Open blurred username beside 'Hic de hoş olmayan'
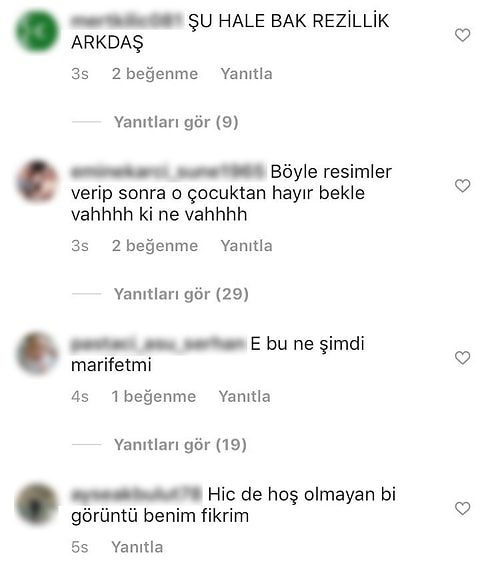 [x=137, y=494]
